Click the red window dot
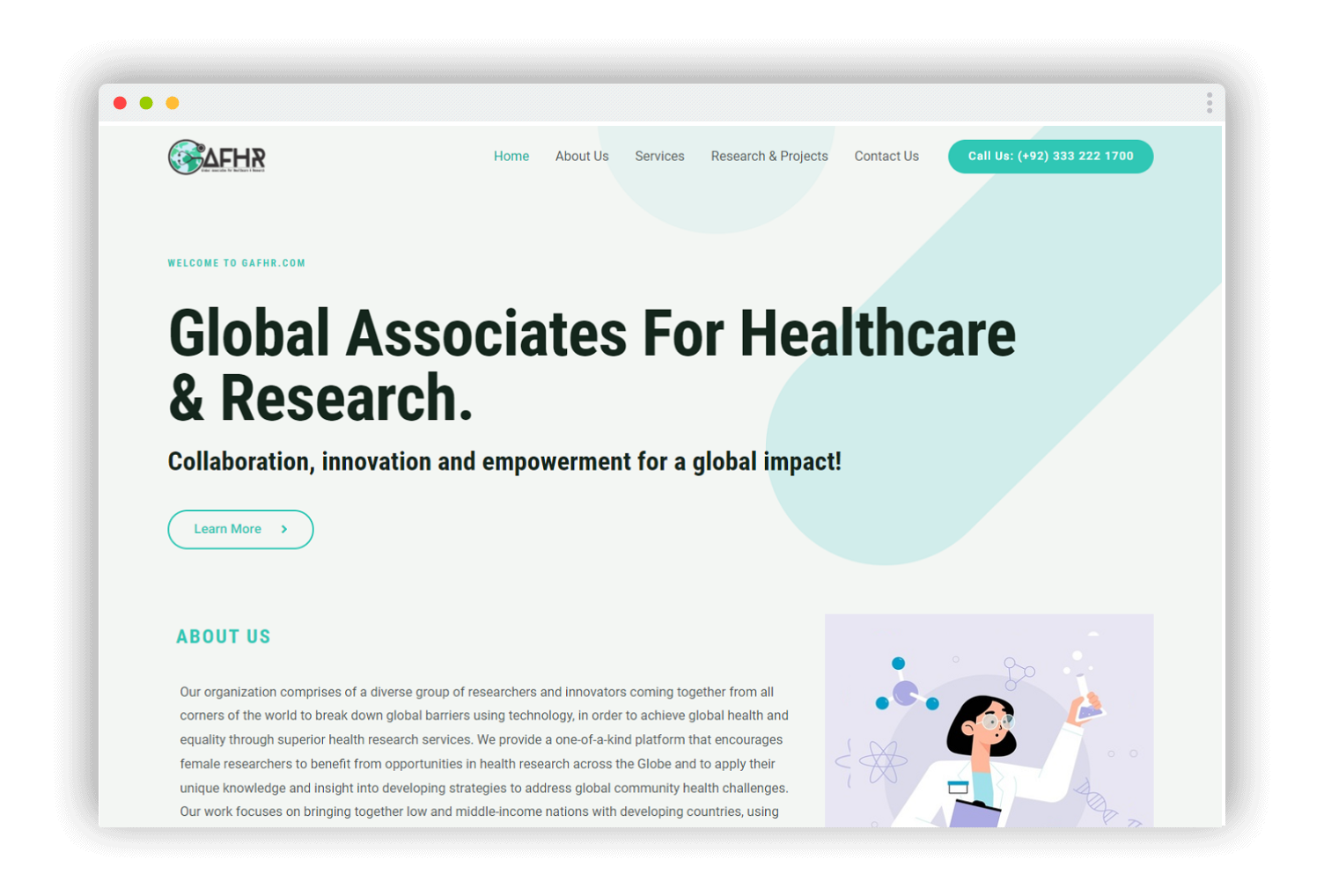Screen dimensions: 1324x896 coord(121,103)
